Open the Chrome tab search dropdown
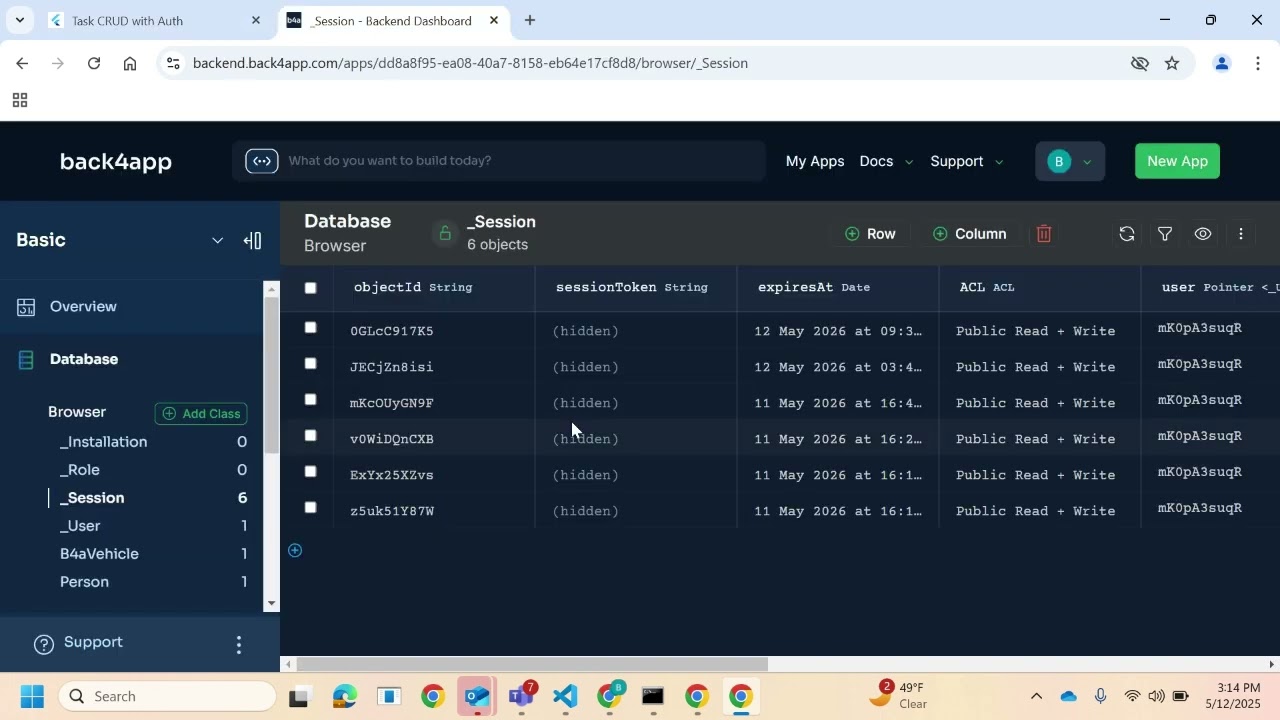The height and width of the screenshot is (720, 1280). tap(19, 20)
